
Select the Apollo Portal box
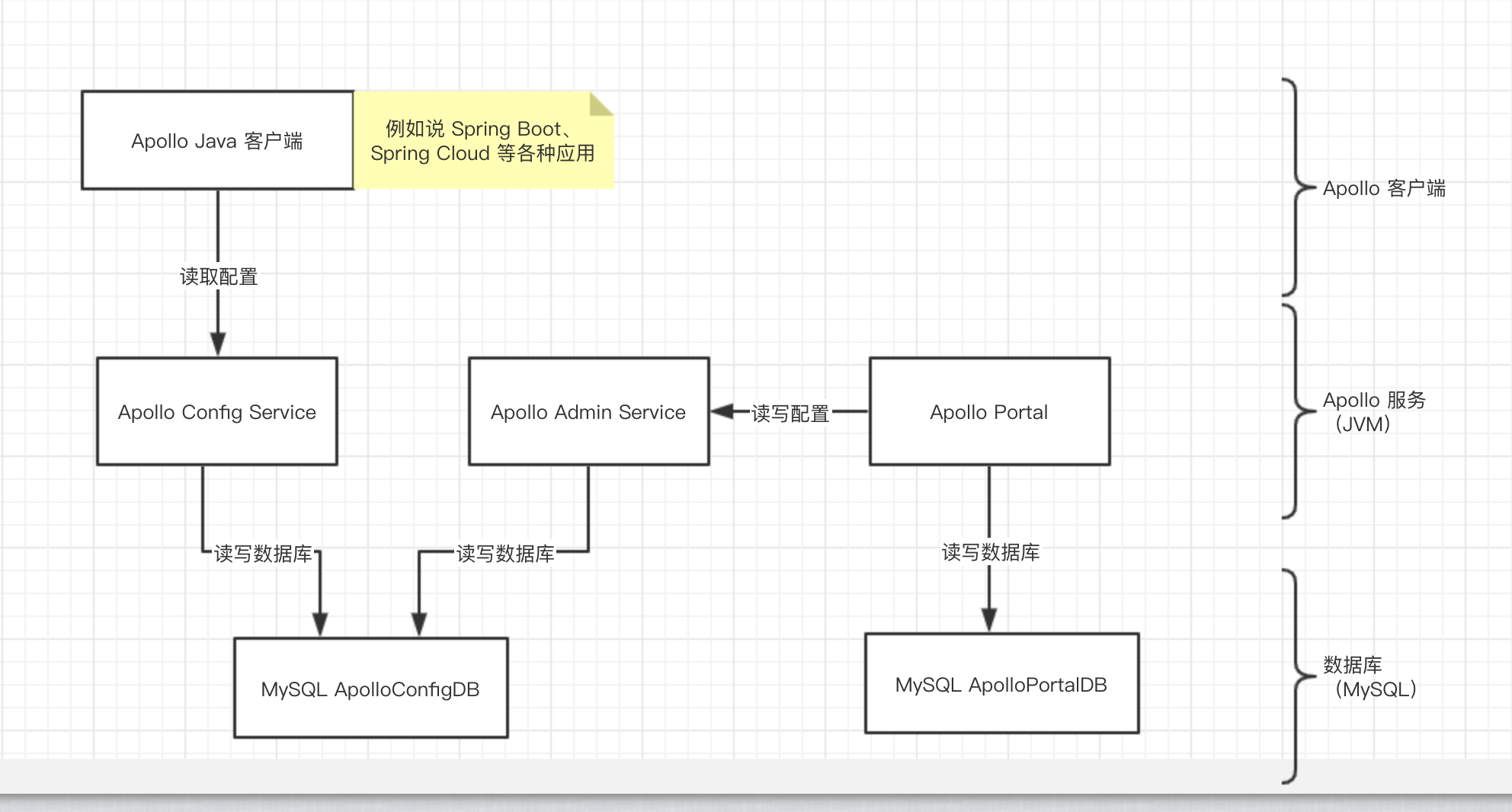pos(989,411)
